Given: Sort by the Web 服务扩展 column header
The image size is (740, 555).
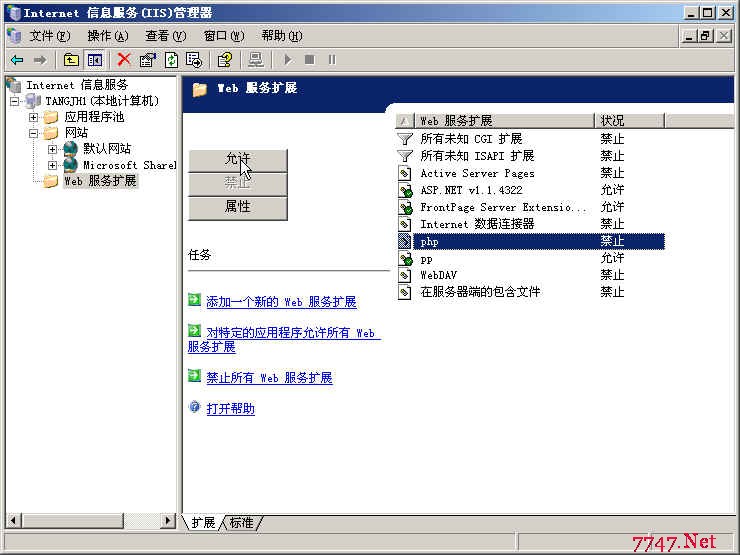Looking at the screenshot, I should coord(504,121).
